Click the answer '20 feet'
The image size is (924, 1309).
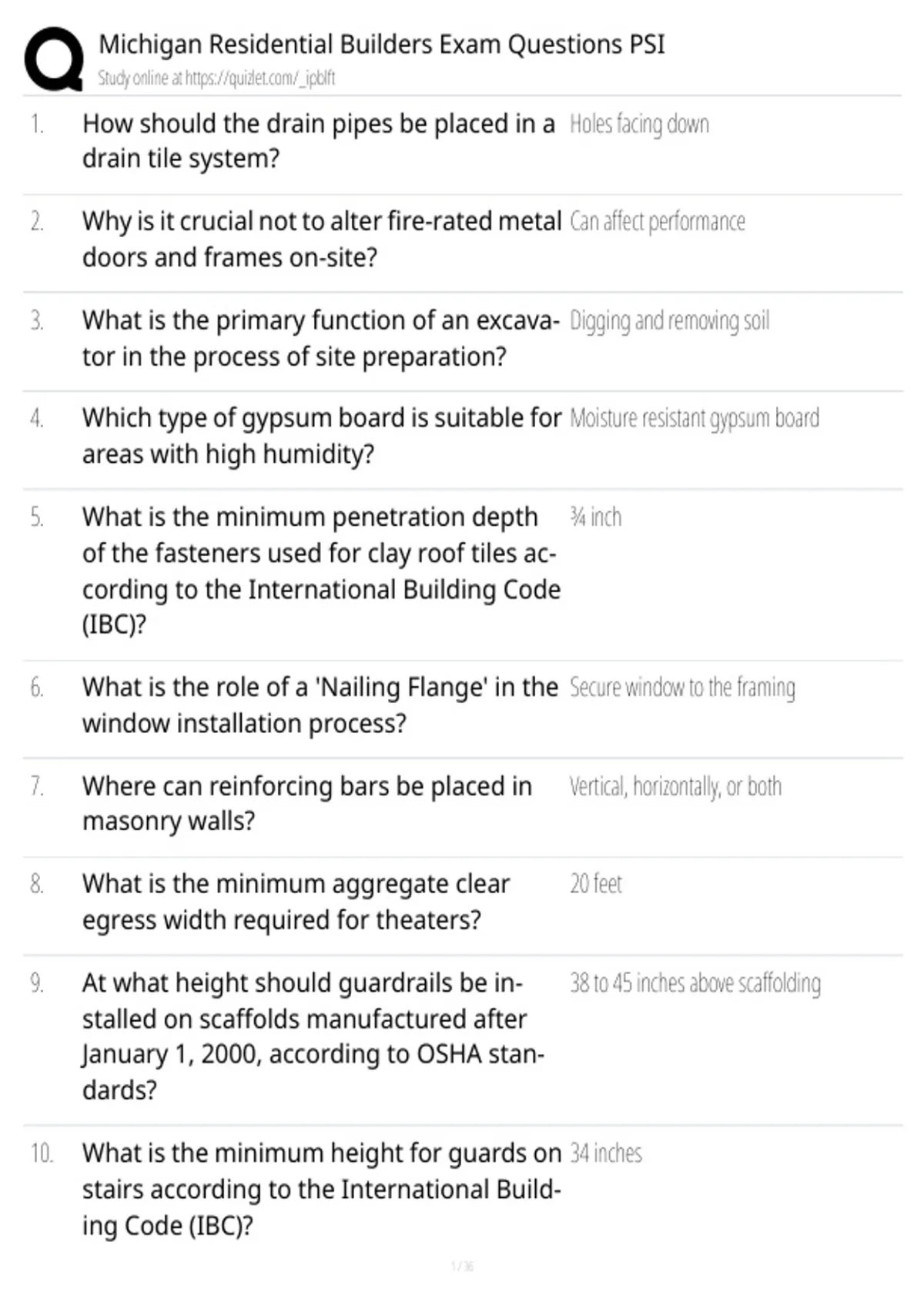[x=596, y=884]
